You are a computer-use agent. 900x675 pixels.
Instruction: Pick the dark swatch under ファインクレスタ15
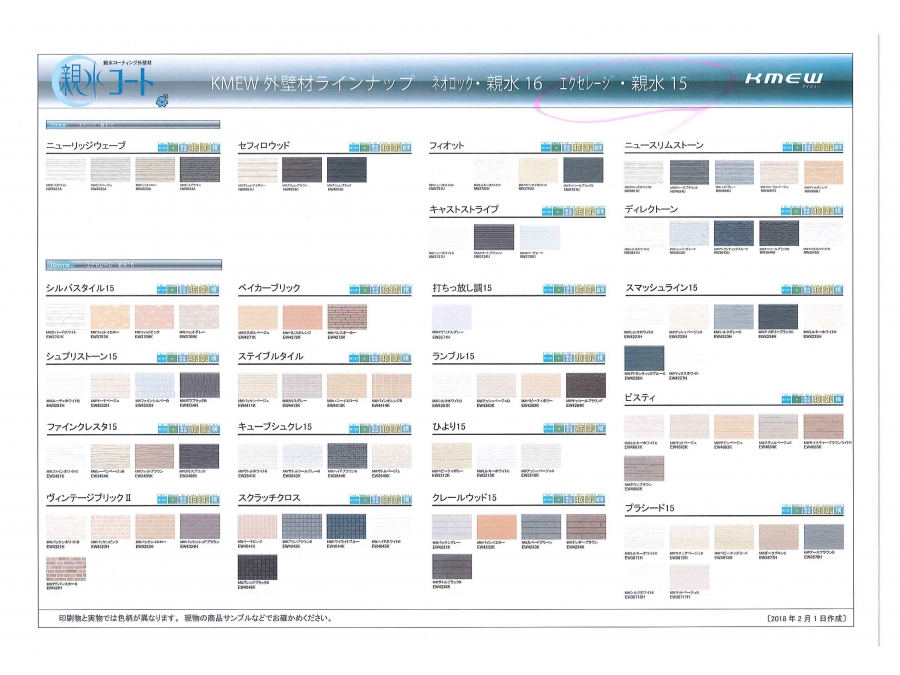(199, 456)
